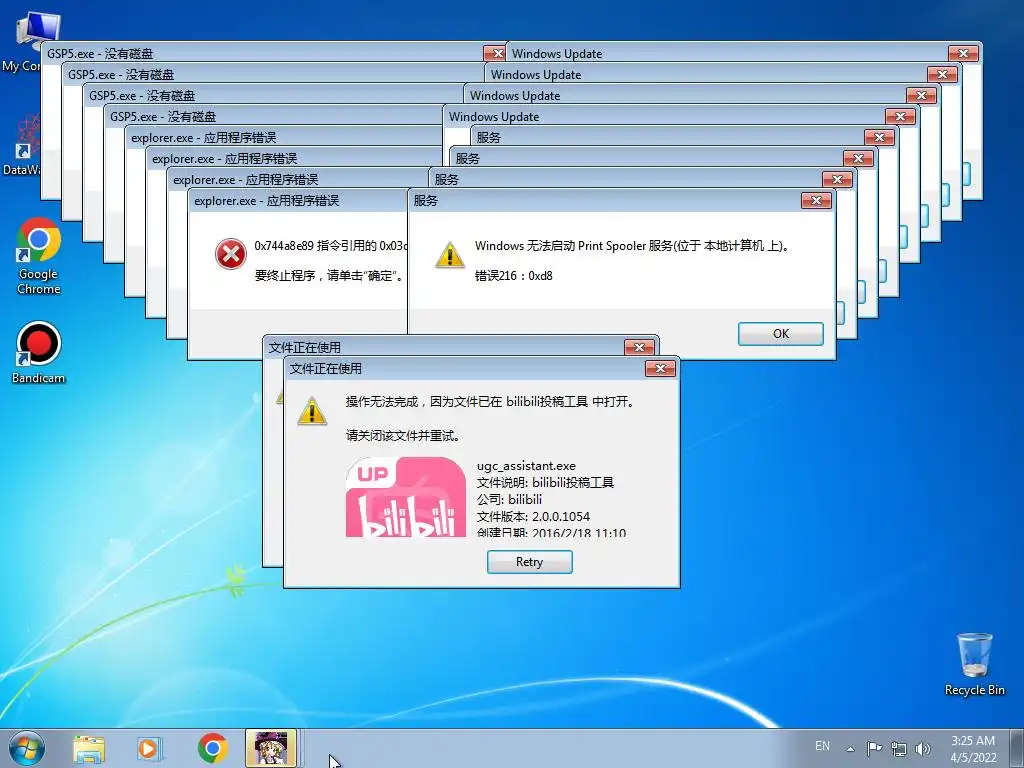Click the warning icon in file-in-use dialog
This screenshot has width=1024, height=768.
pyautogui.click(x=312, y=411)
